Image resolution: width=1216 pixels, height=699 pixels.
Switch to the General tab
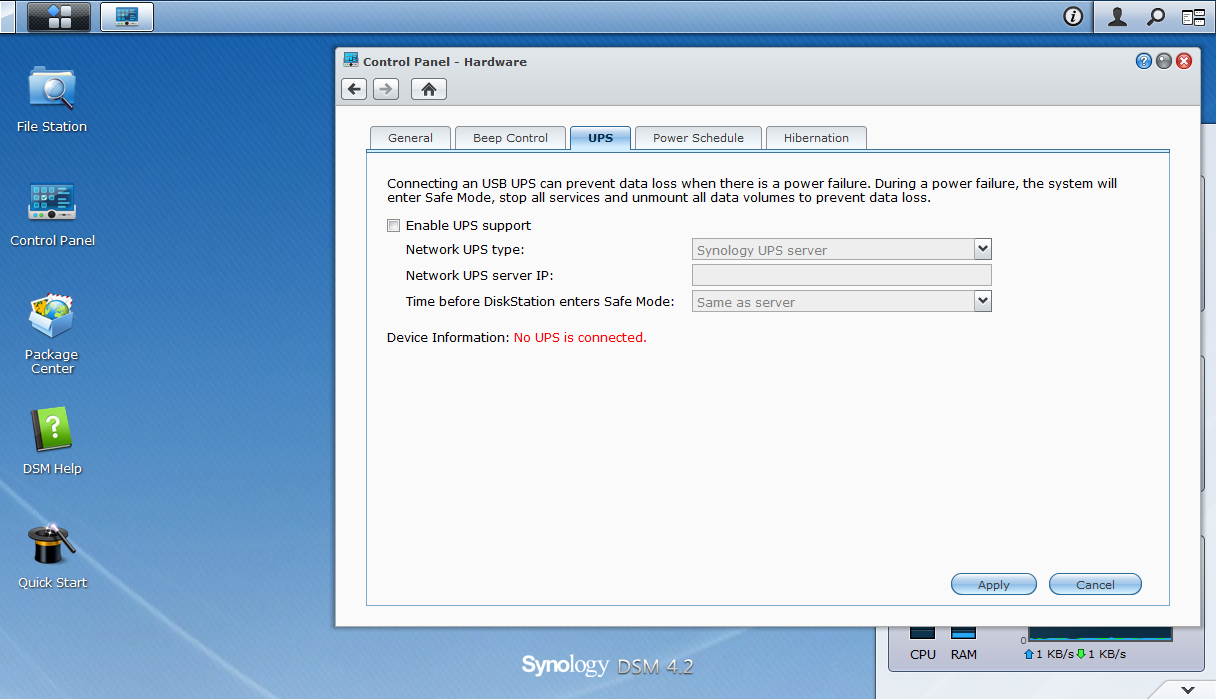[x=410, y=138]
